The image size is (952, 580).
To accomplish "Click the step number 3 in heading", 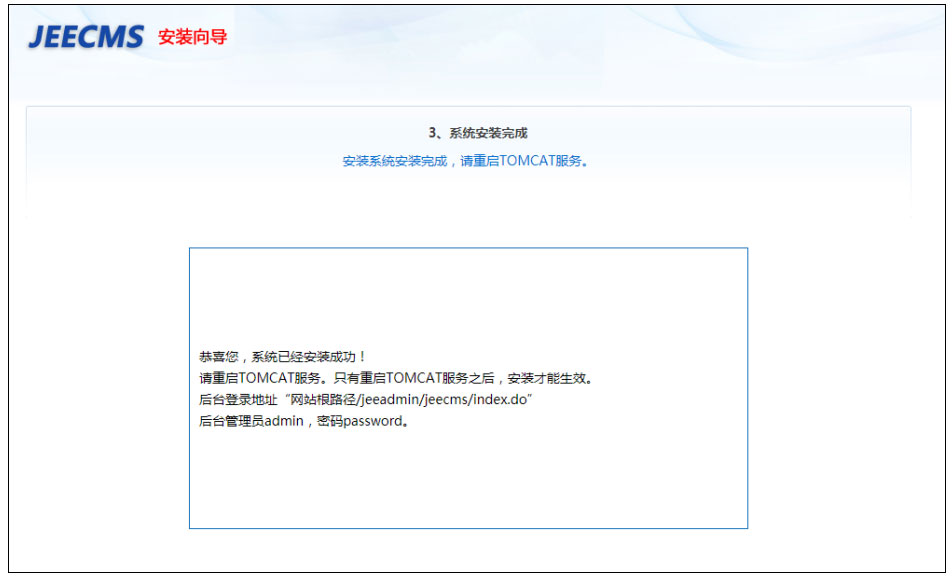I will coord(432,133).
